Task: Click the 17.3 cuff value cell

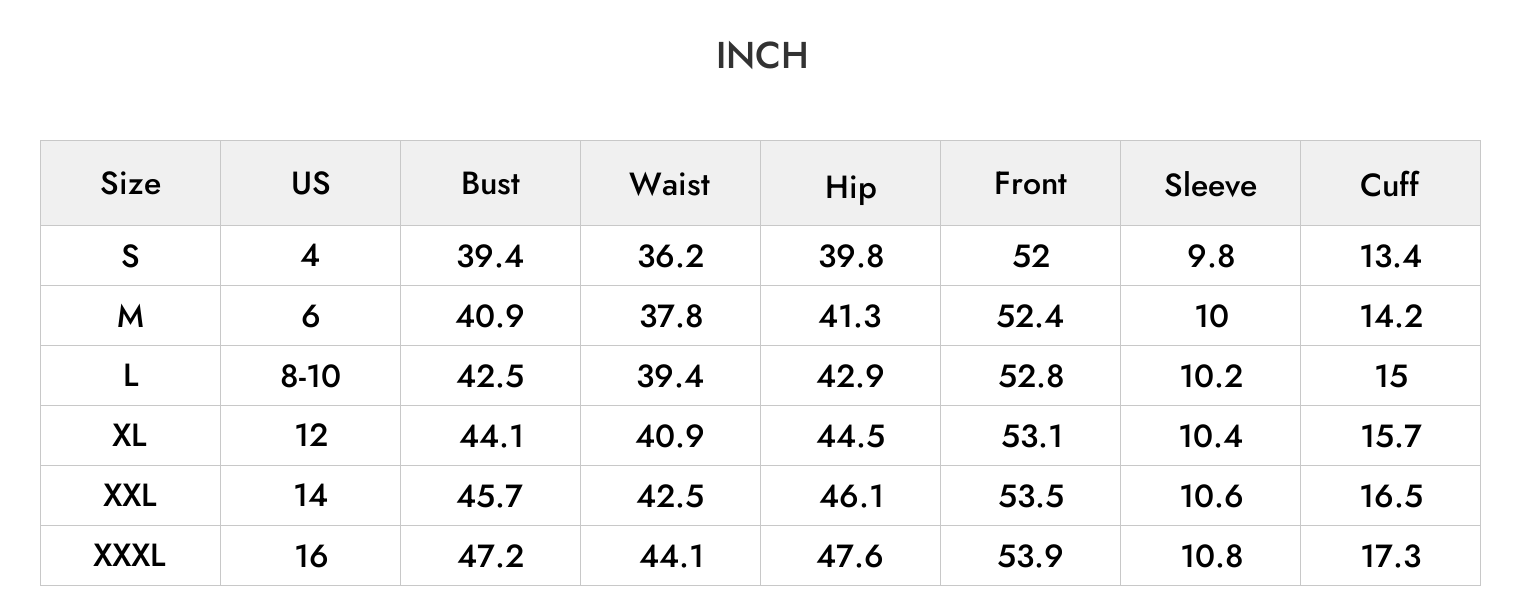Action: pos(1390,555)
